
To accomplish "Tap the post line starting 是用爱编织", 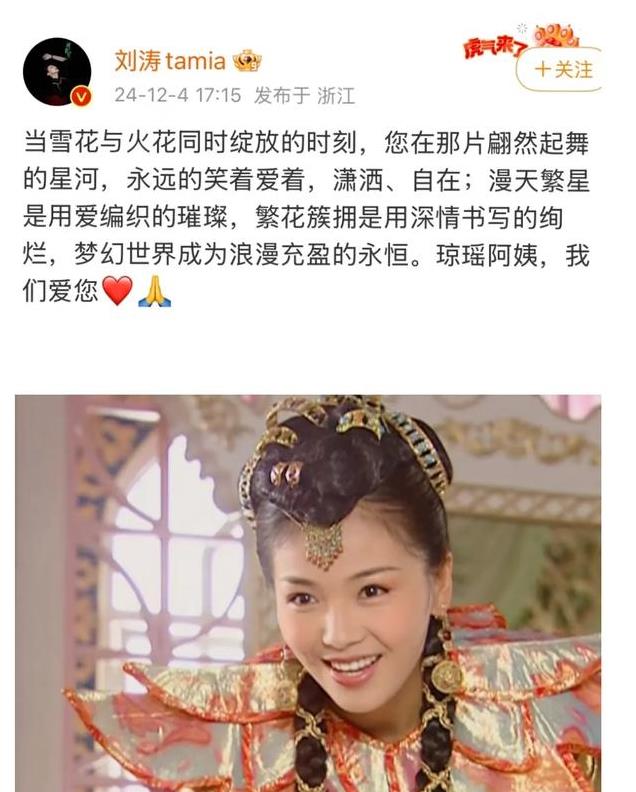I will point(293,218).
